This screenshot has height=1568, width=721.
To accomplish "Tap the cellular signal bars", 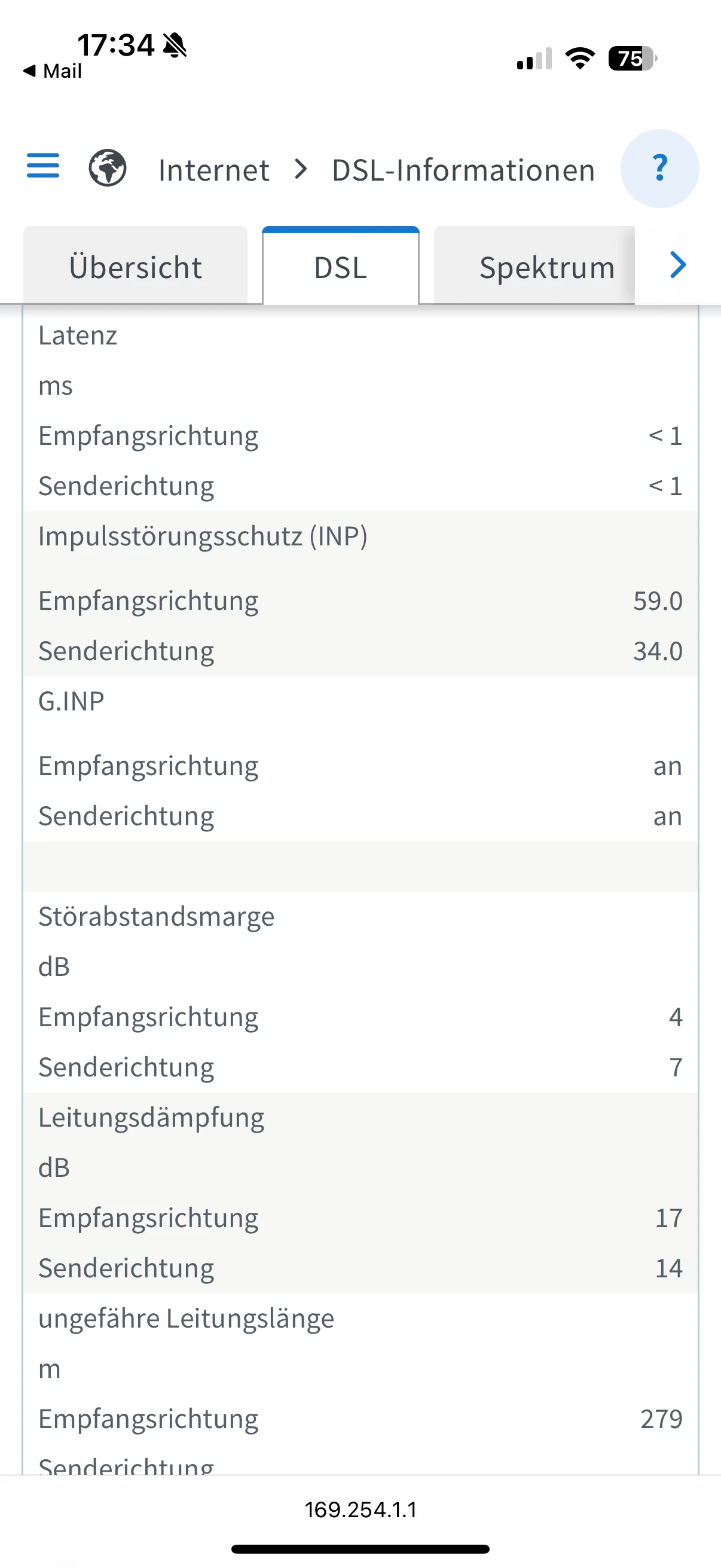I will [534, 59].
